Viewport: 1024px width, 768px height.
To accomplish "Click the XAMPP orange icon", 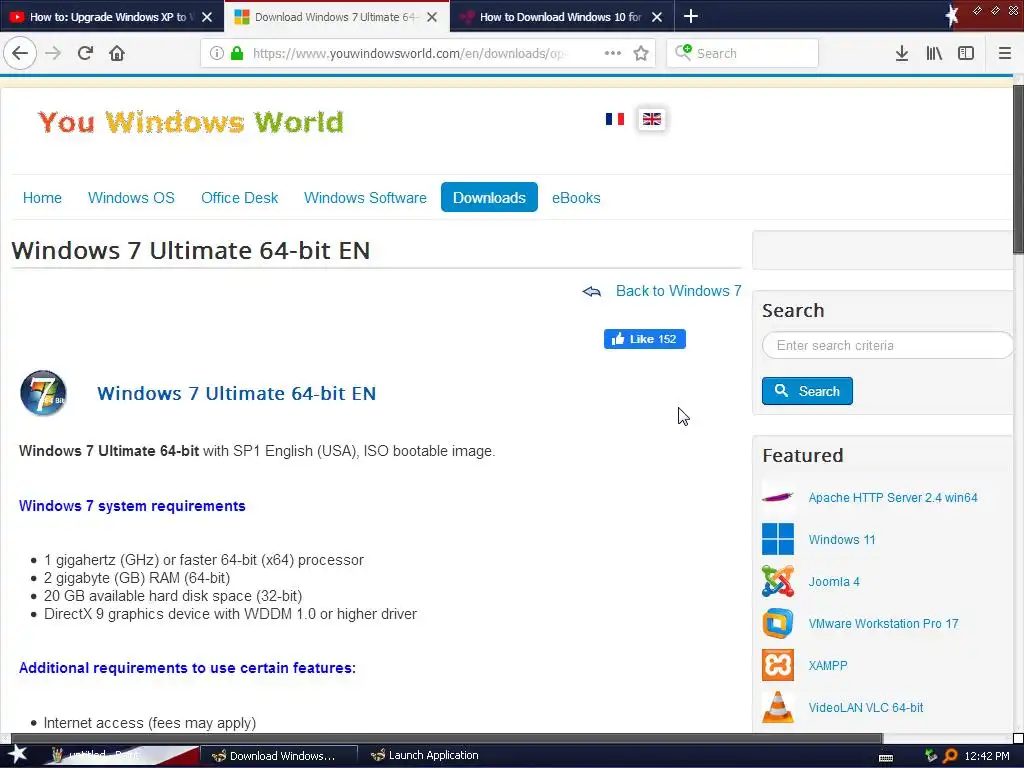I will click(778, 665).
